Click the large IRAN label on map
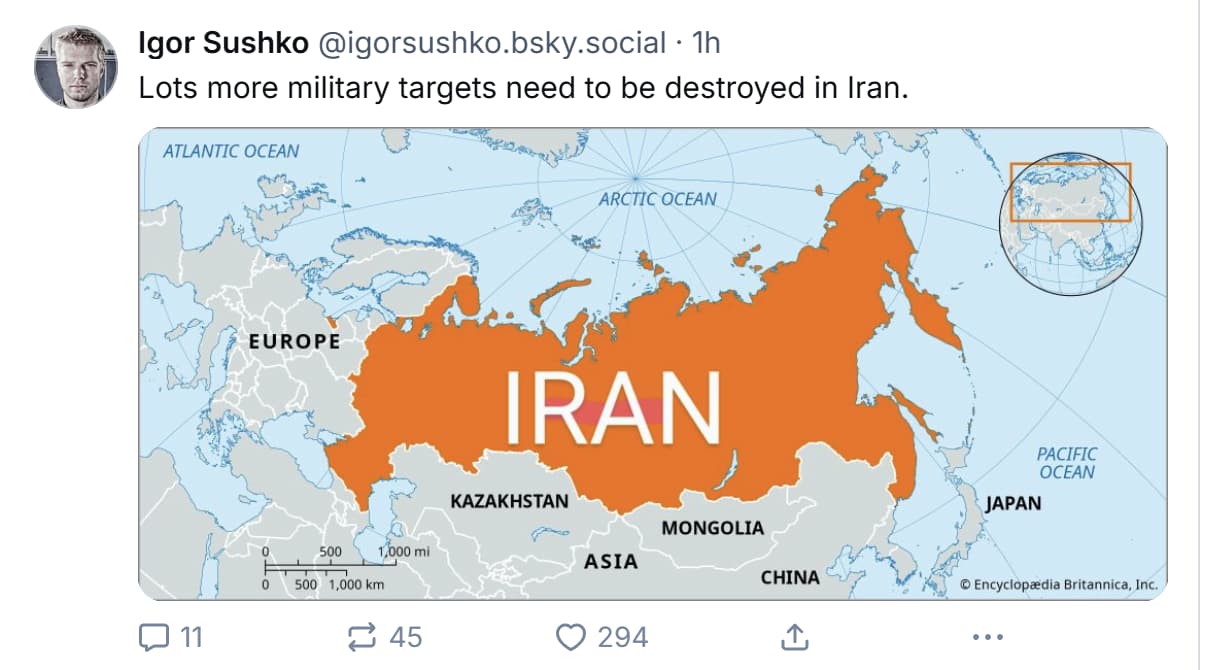The image size is (1226, 670). tap(611, 408)
